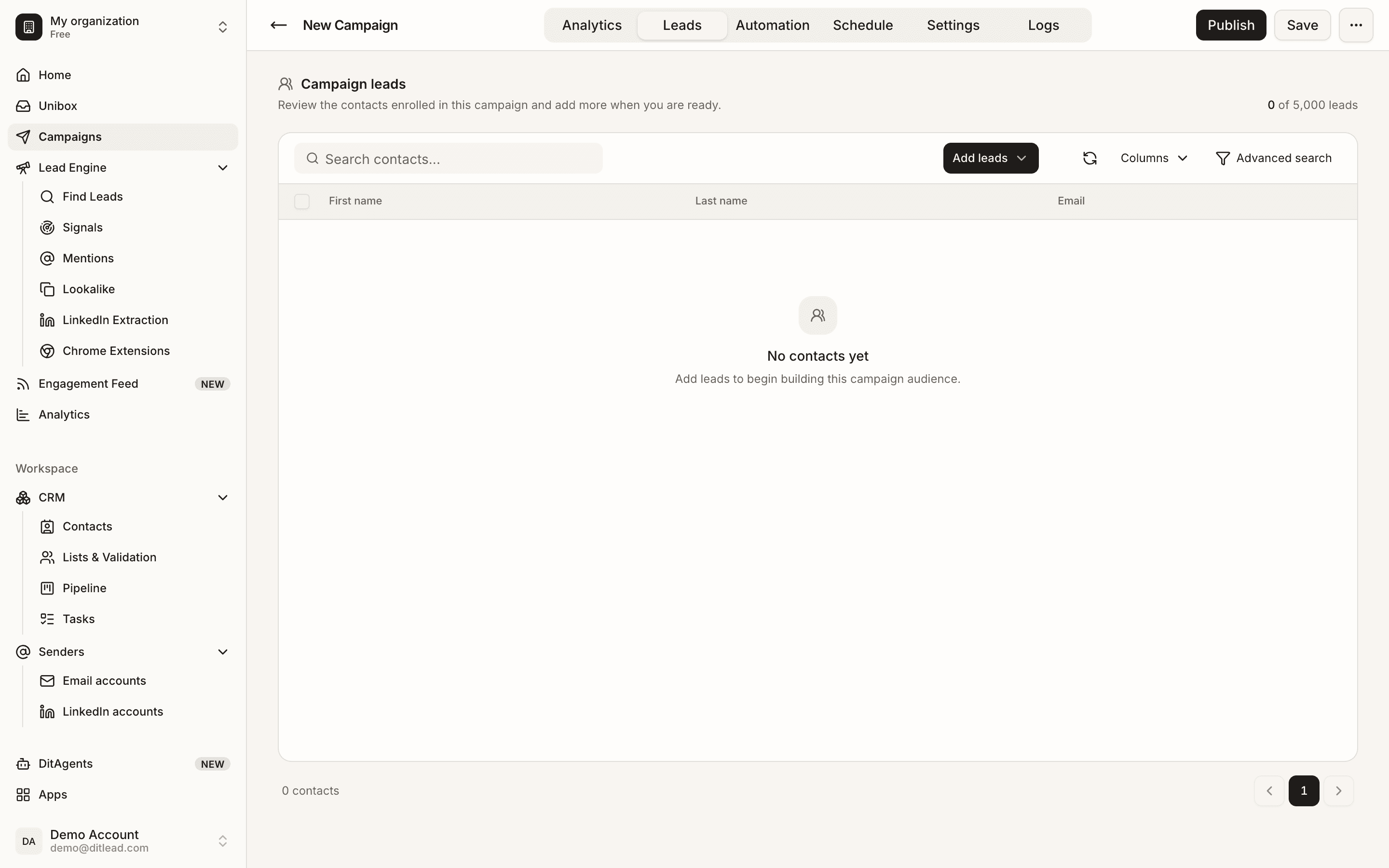This screenshot has width=1389, height=868.
Task: Collapse the Lead Engine section
Action: 223,168
